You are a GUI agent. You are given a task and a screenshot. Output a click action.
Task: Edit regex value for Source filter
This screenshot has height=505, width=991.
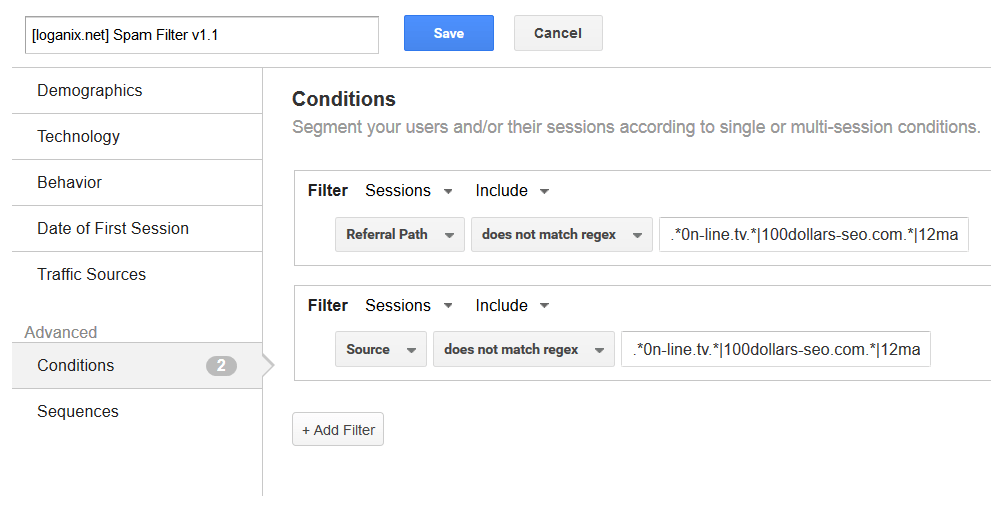776,350
